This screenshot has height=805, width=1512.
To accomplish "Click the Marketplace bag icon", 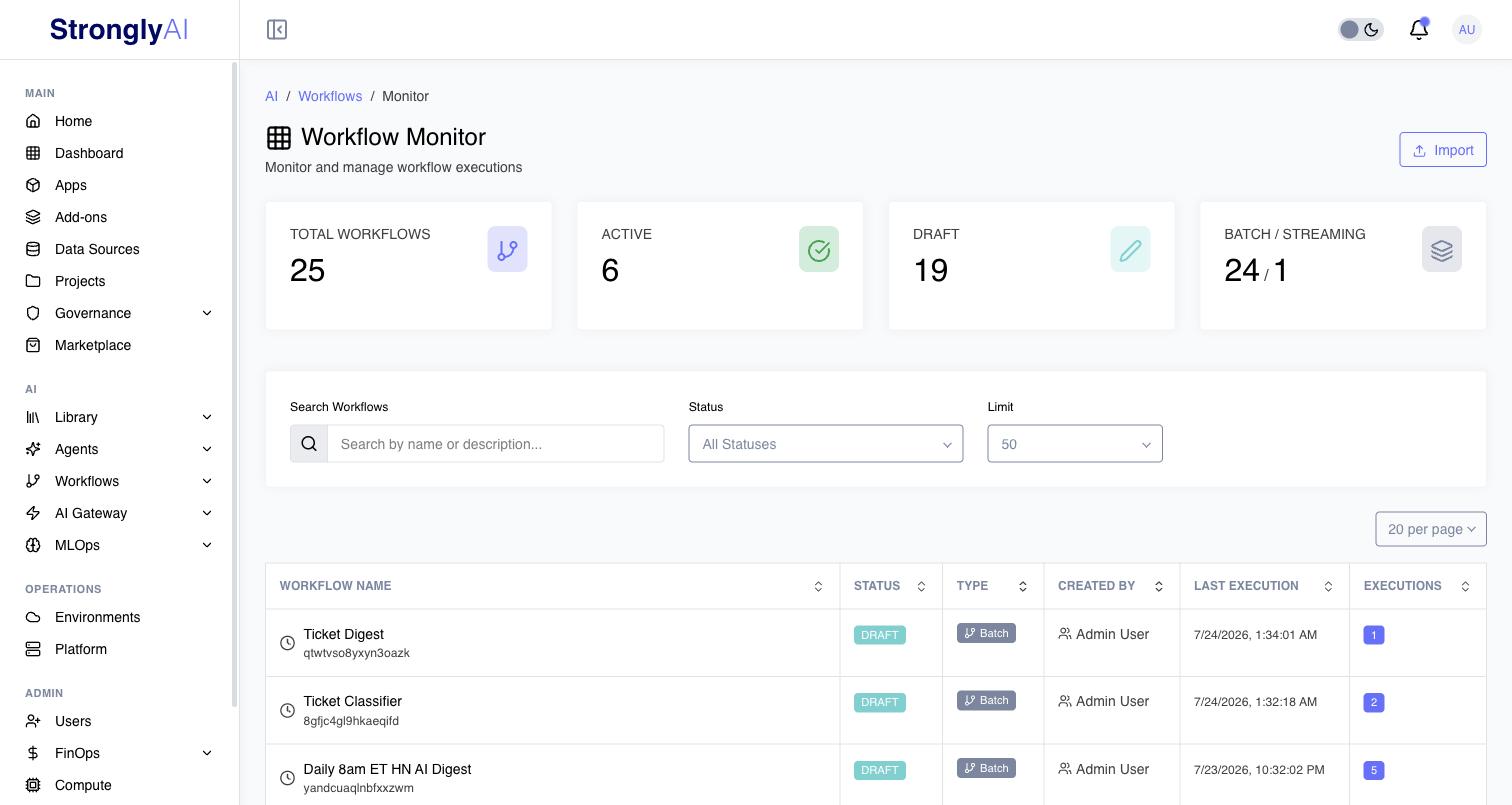I will 33,345.
